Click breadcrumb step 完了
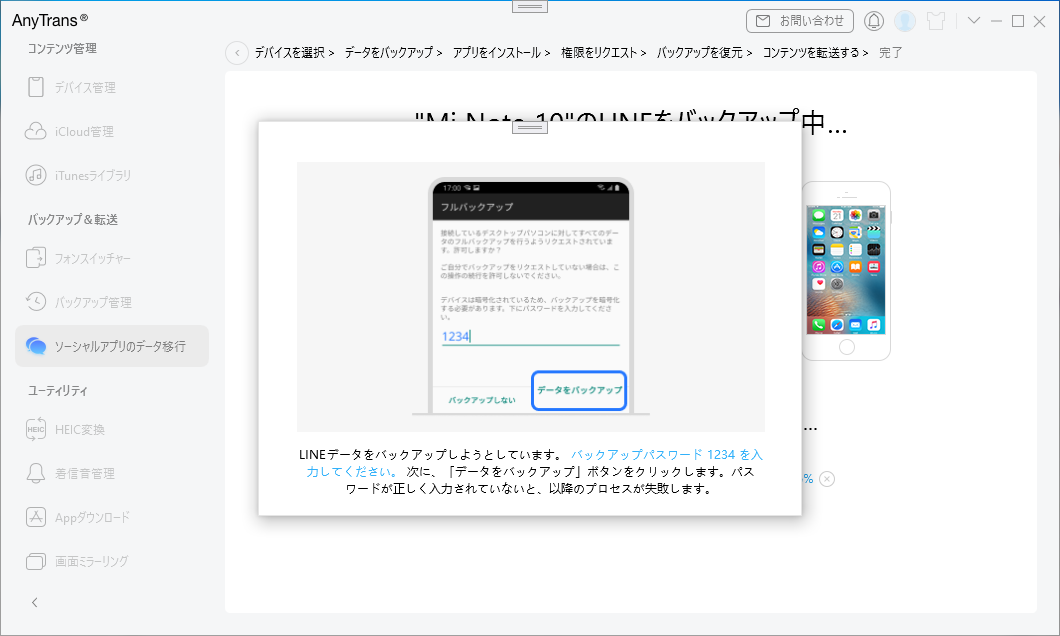The image size is (1060, 636). [x=890, y=53]
